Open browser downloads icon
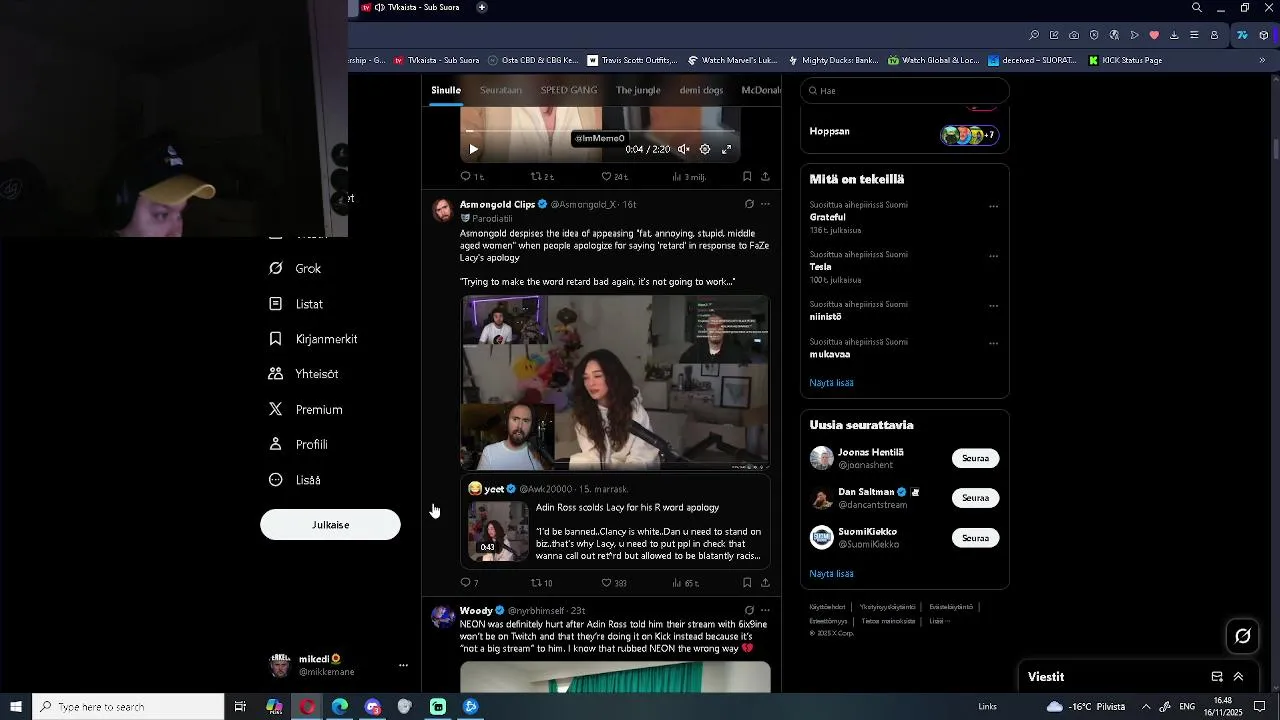 click(1174, 35)
